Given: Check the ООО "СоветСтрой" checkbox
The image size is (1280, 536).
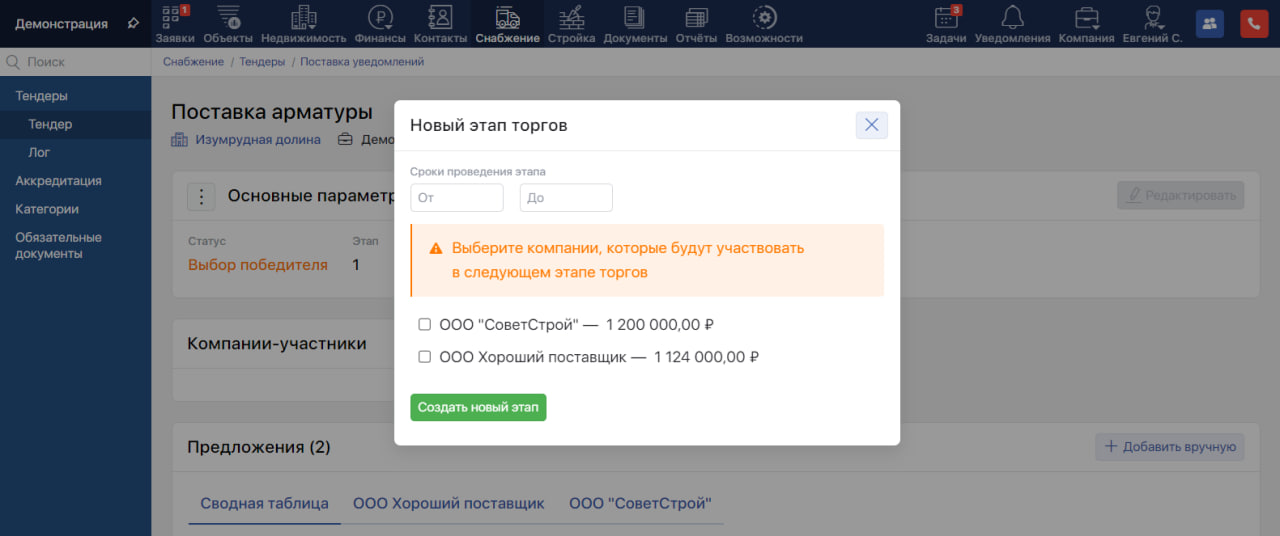Looking at the screenshot, I should coord(424,325).
